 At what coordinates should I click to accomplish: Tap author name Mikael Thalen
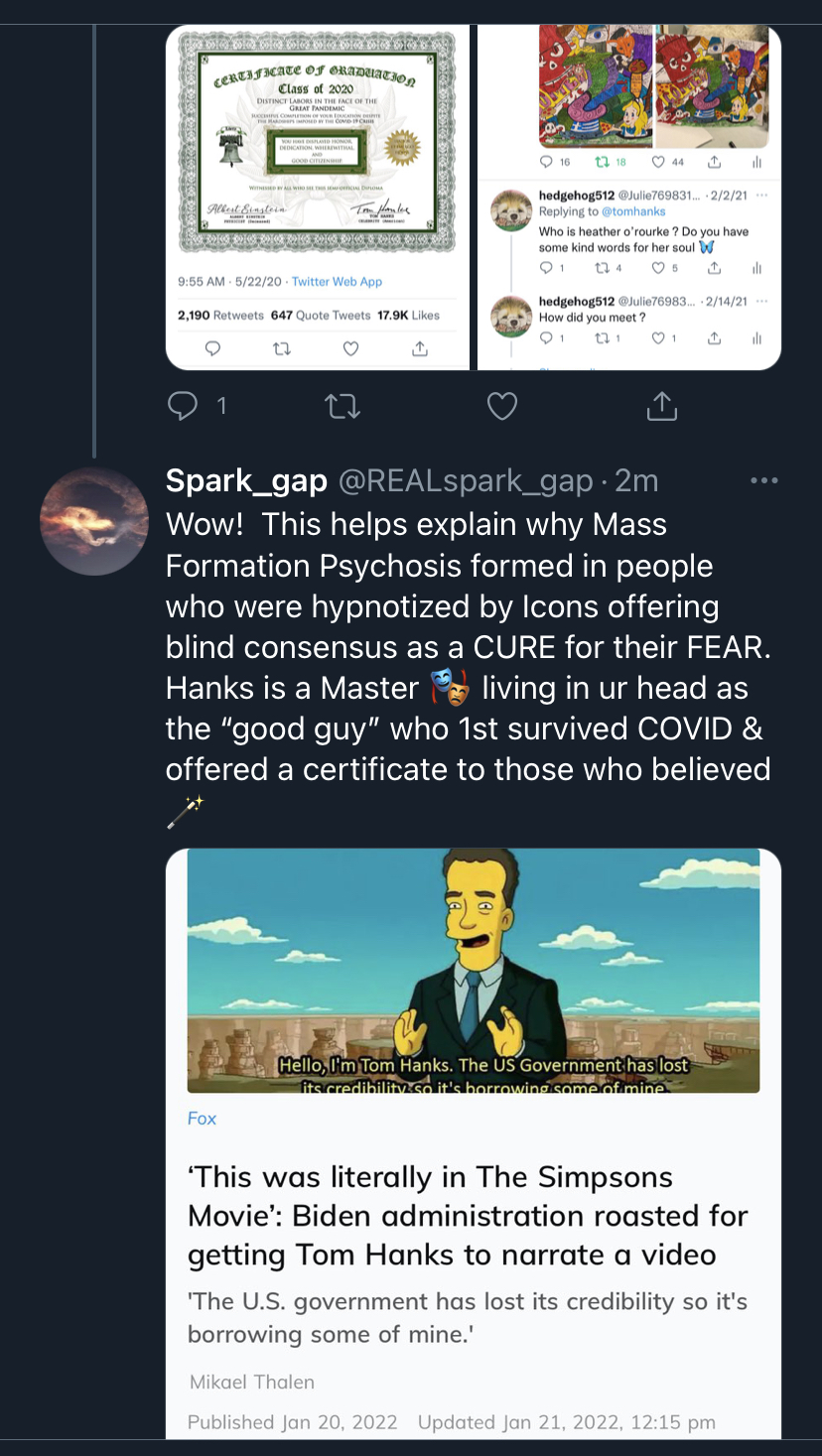coord(251,1382)
